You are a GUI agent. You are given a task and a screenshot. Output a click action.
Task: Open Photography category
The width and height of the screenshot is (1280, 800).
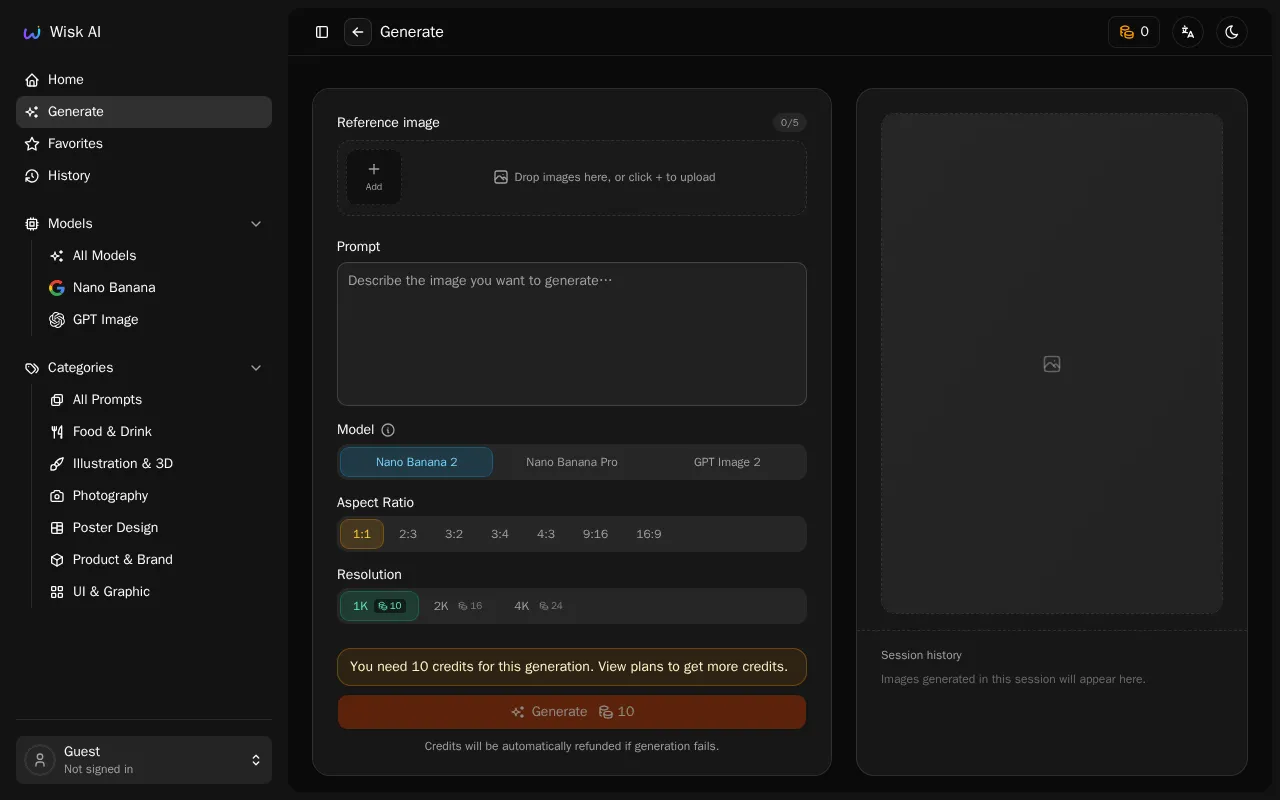pyautogui.click(x=156, y=496)
